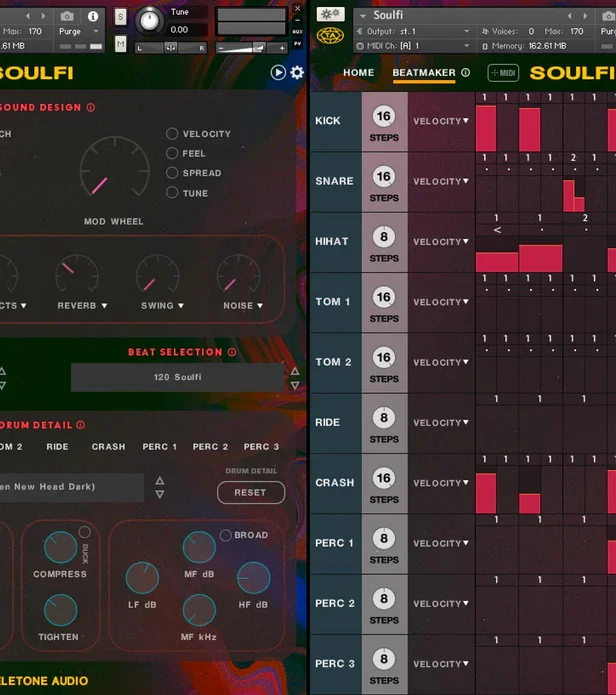
Task: Select previous instrument arrow in right header
Action: pos(569,16)
